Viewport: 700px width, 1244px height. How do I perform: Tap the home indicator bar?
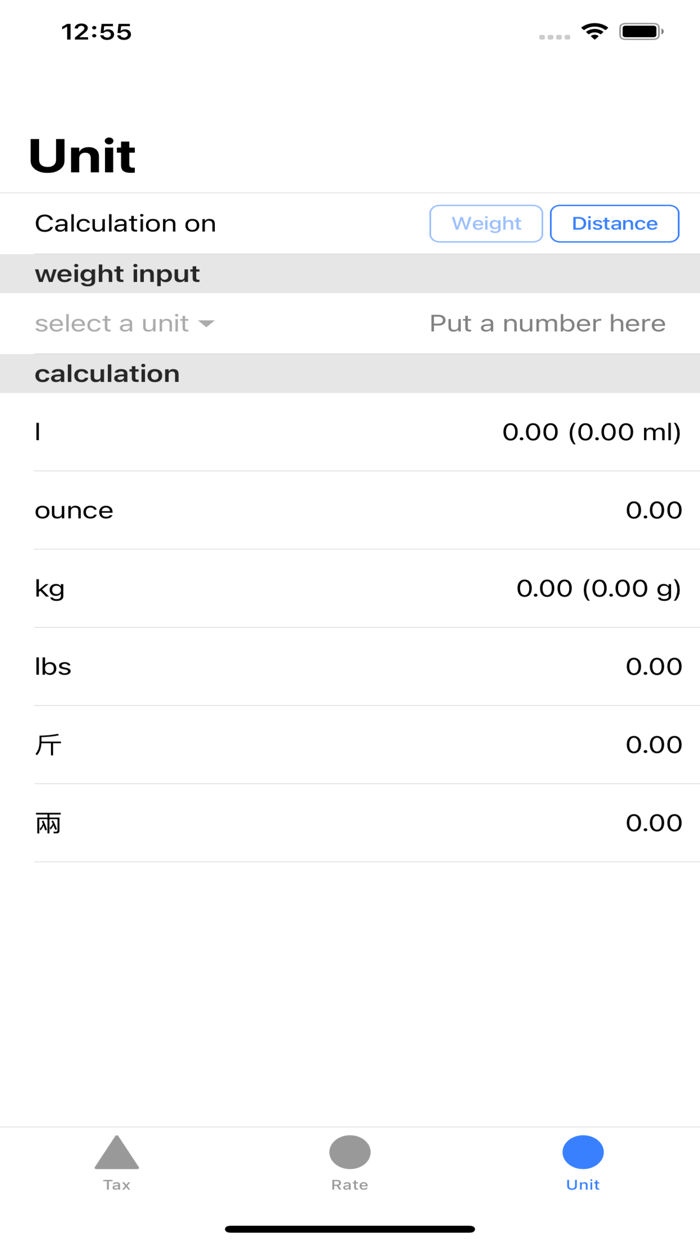tap(350, 1229)
